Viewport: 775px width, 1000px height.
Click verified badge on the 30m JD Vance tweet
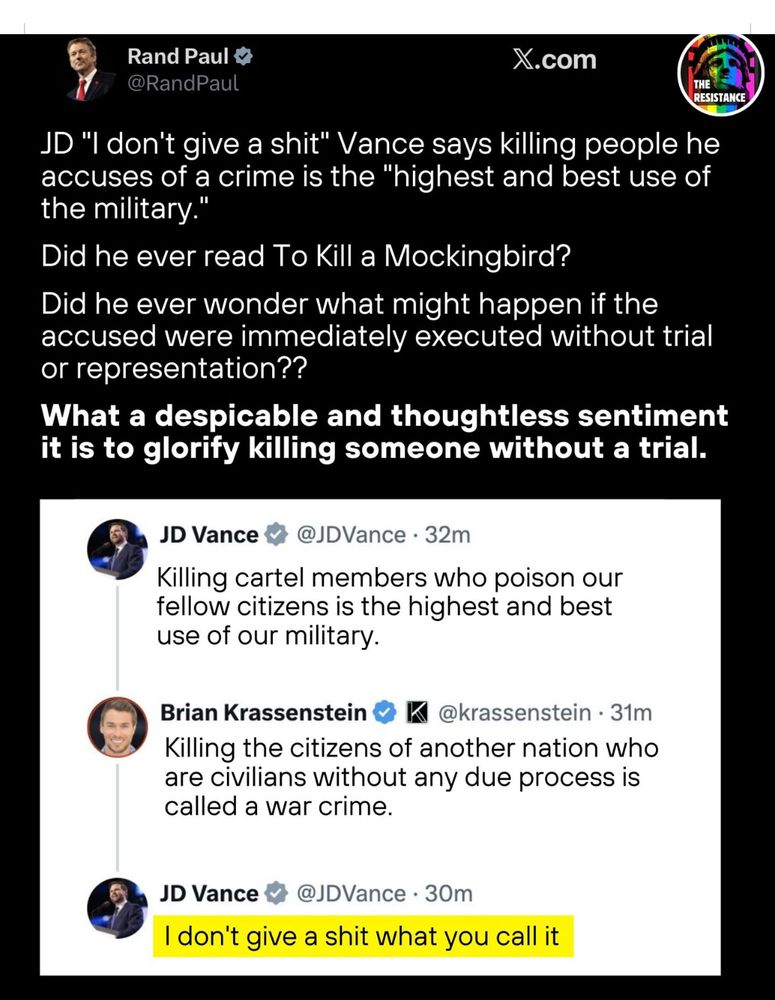pos(276,893)
